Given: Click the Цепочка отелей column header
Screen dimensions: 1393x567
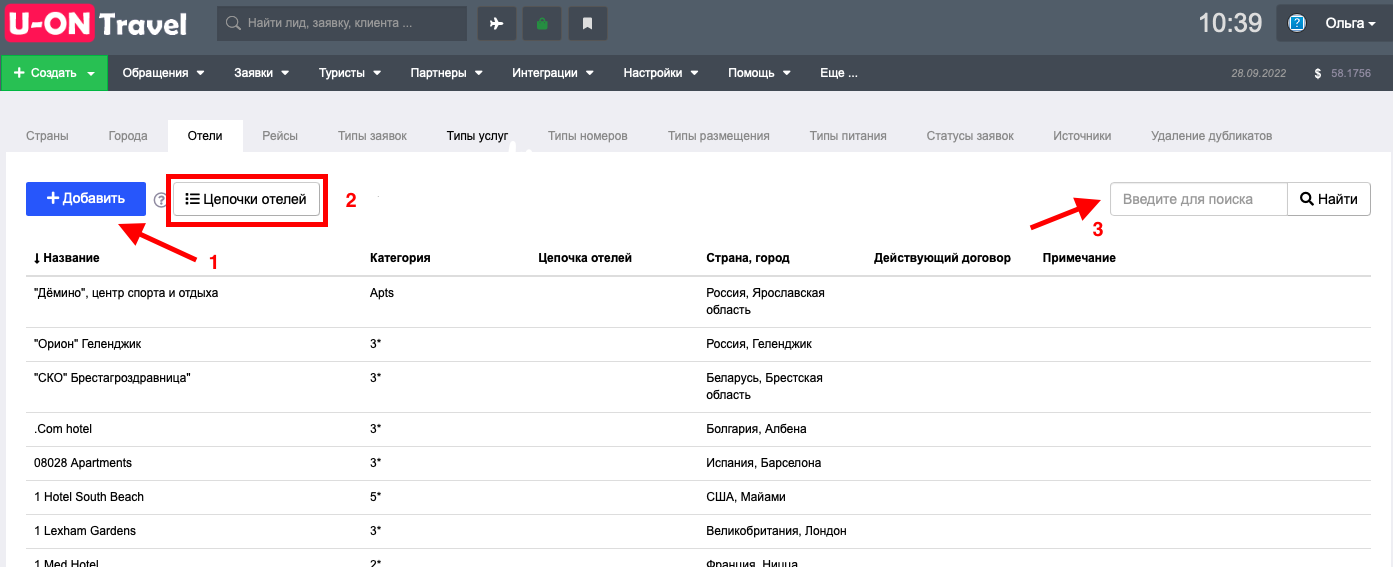Looking at the screenshot, I should point(585,258).
